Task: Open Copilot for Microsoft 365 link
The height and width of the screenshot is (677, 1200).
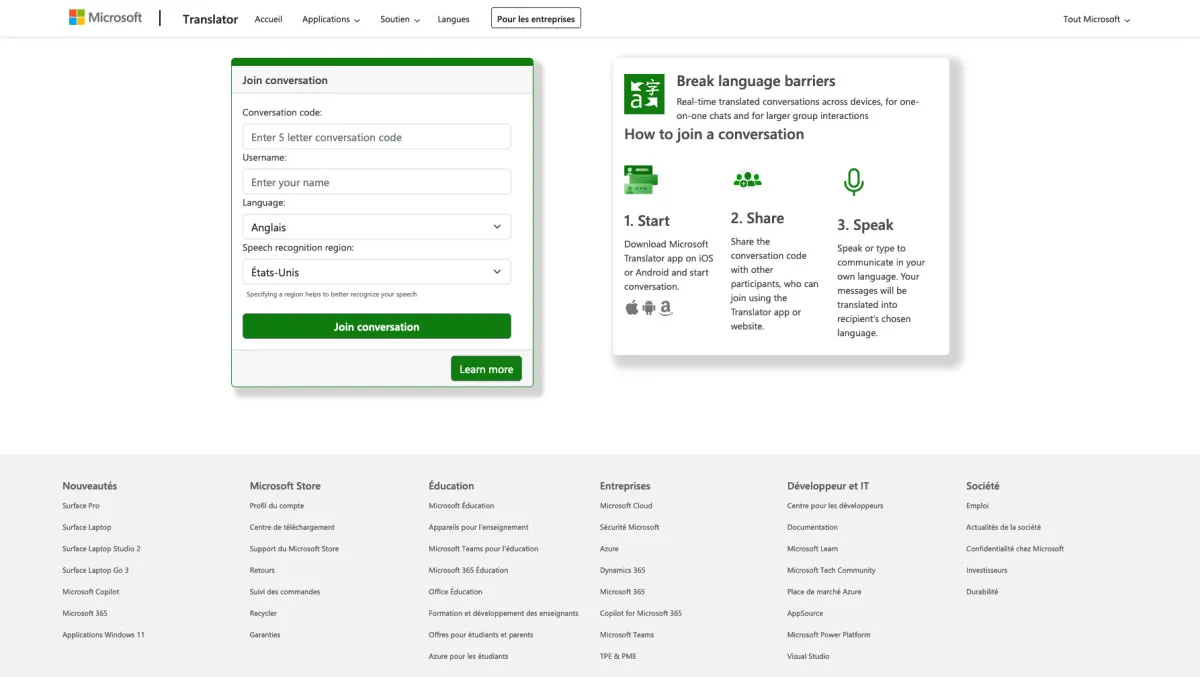Action: click(x=641, y=613)
